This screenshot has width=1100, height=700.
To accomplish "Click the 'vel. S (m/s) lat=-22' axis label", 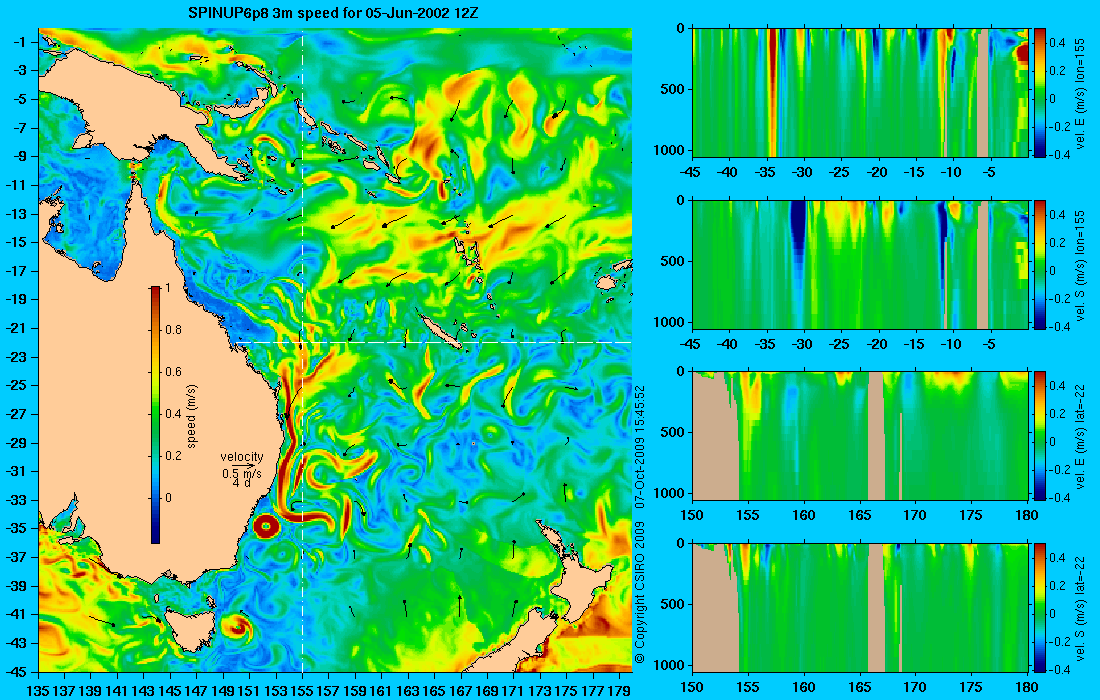I will pos(1082,608).
